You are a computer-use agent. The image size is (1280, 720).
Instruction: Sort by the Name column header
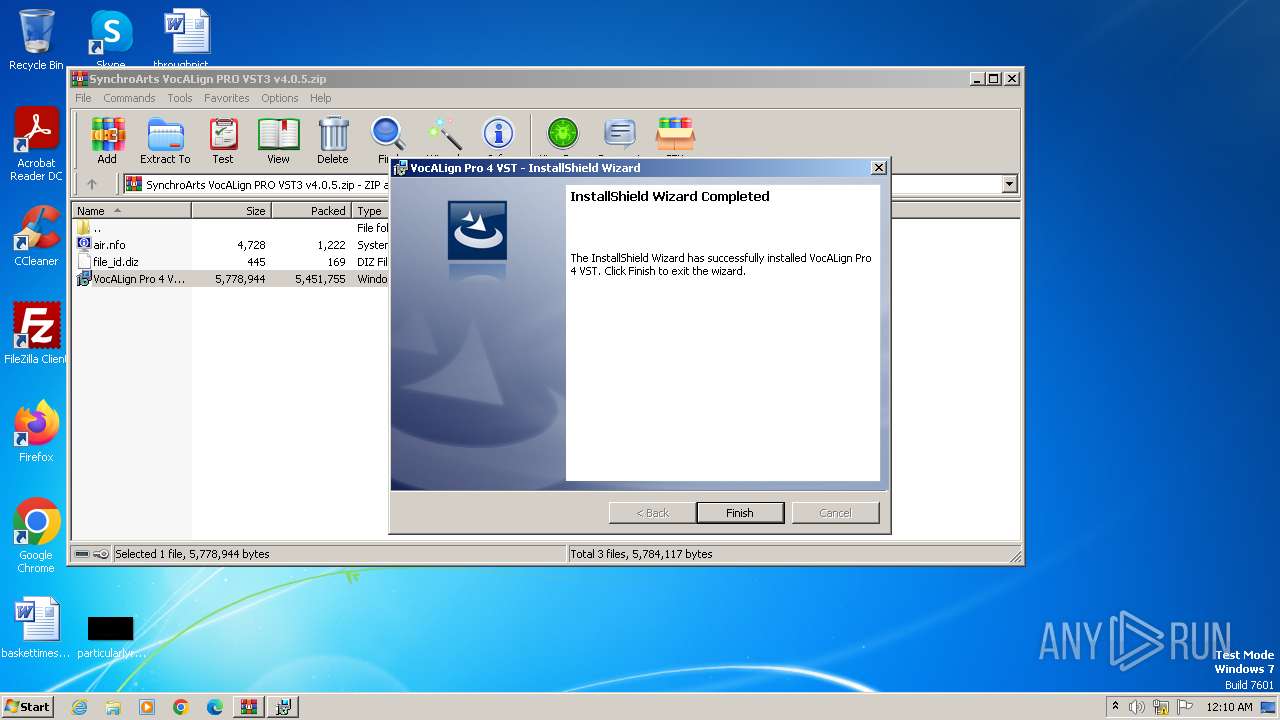(132, 211)
